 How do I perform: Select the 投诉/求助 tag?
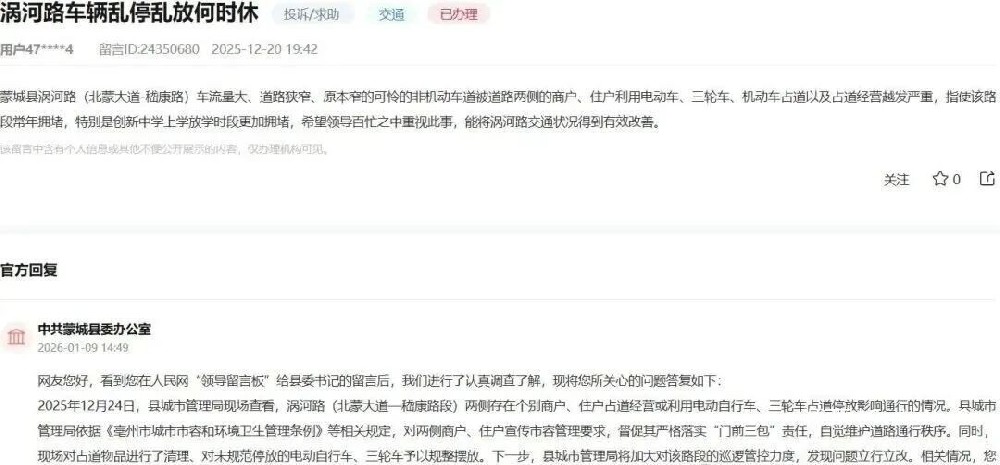[x=312, y=15]
